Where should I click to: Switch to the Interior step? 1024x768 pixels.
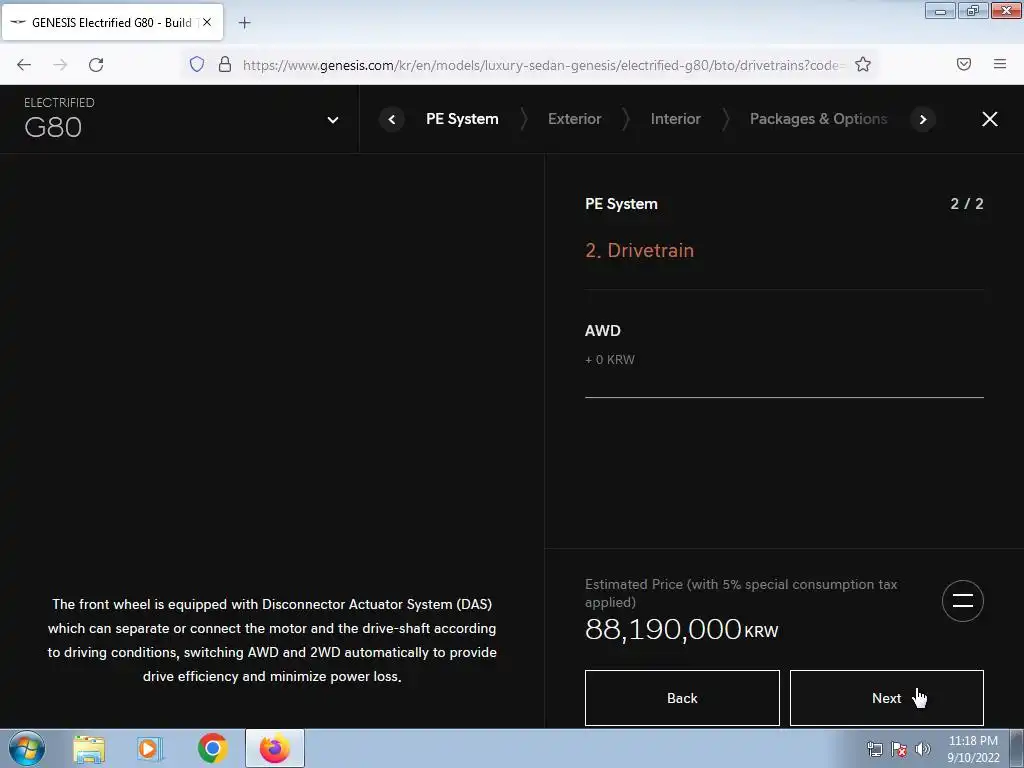tap(675, 119)
